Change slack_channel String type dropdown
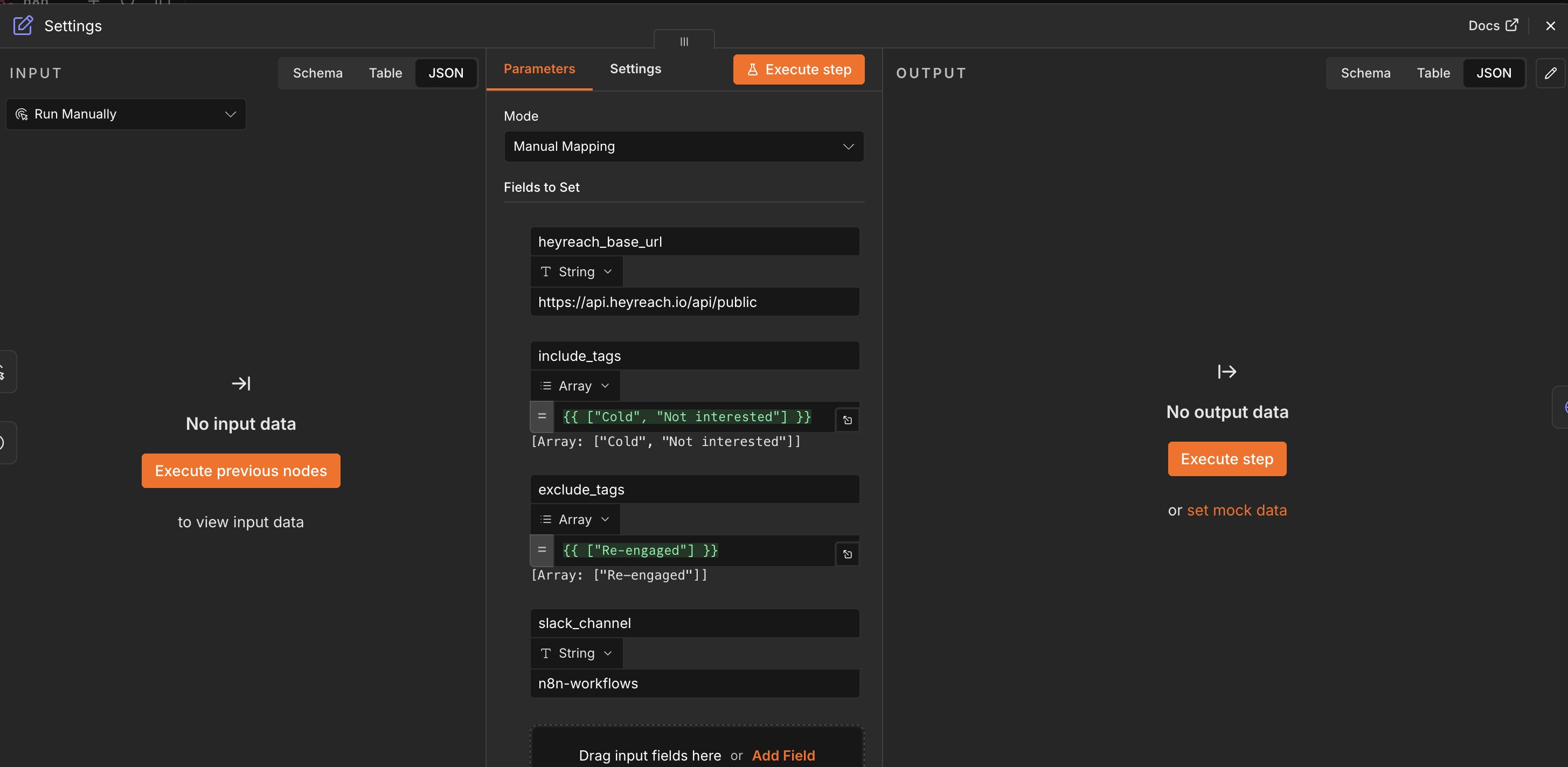 coord(577,653)
